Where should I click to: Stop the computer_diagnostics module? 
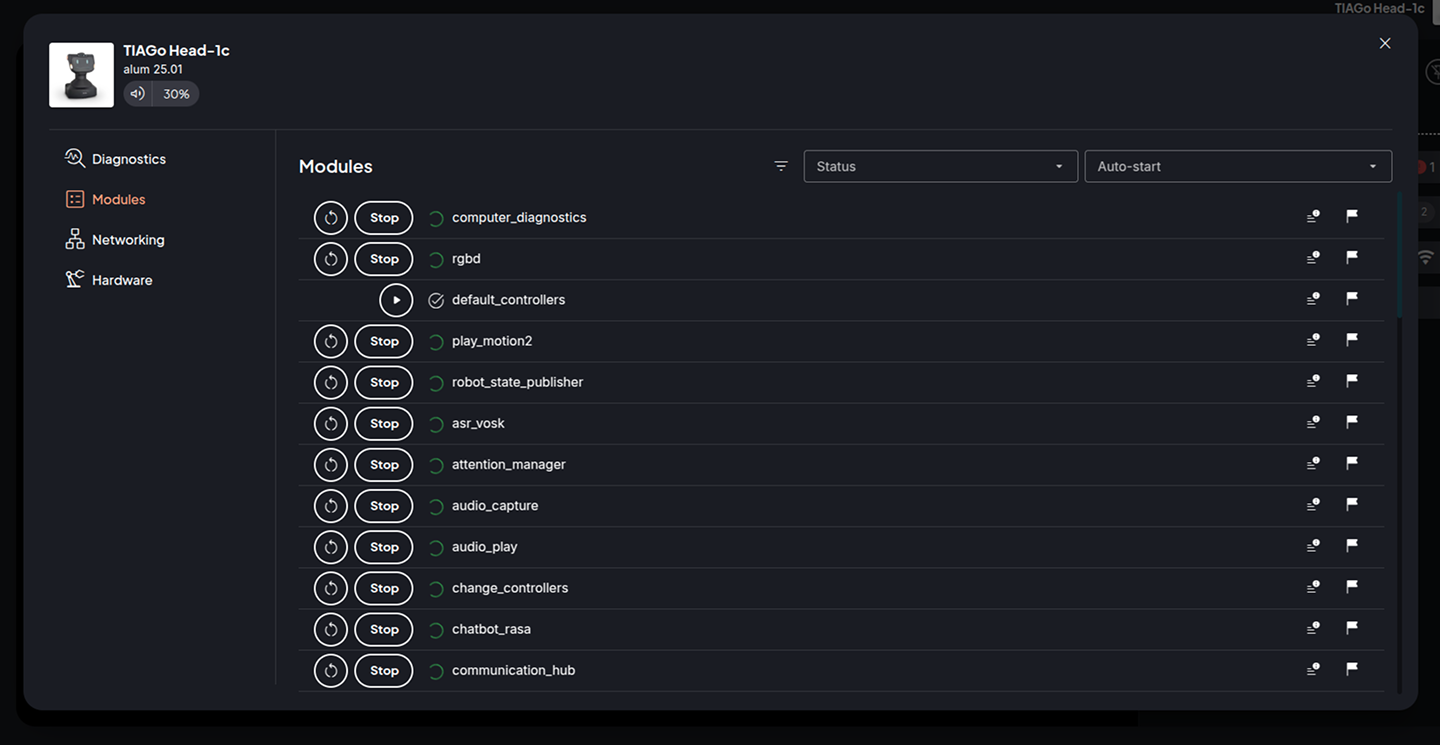384,218
